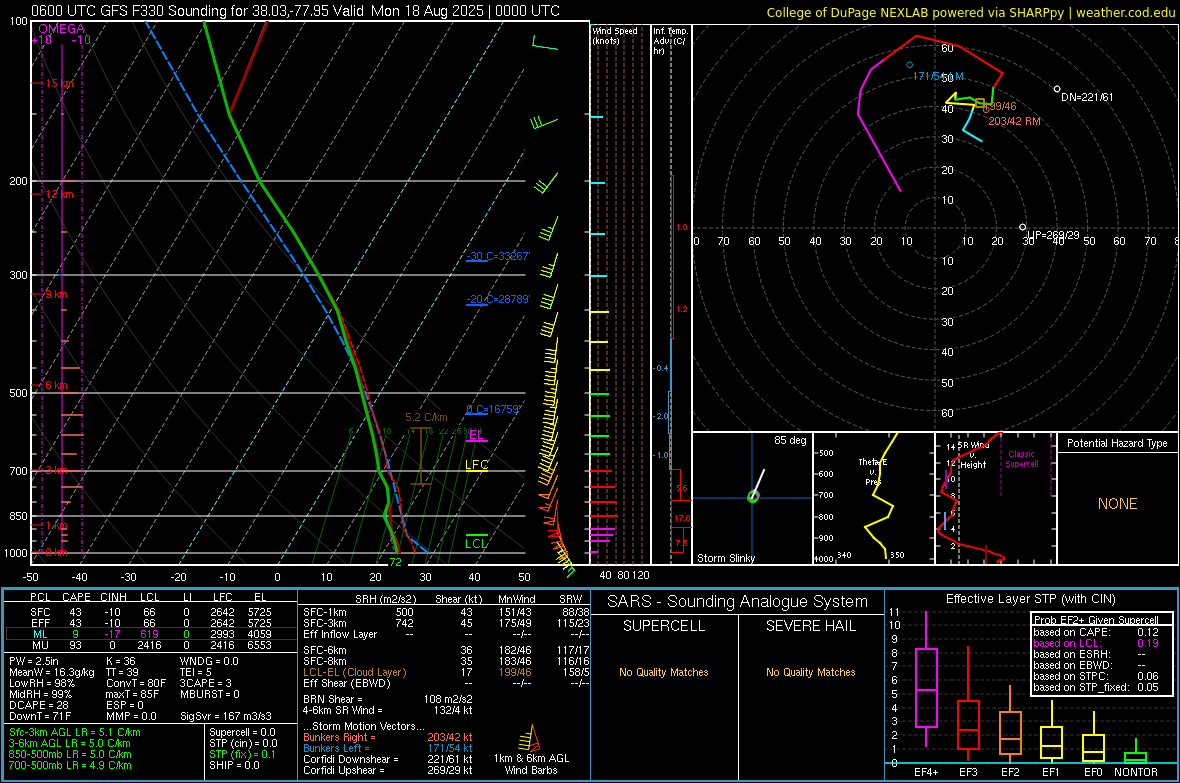Click the Corfidi Downshear = 221/61 kt row
This screenshot has height=783, width=1180.
388,759
